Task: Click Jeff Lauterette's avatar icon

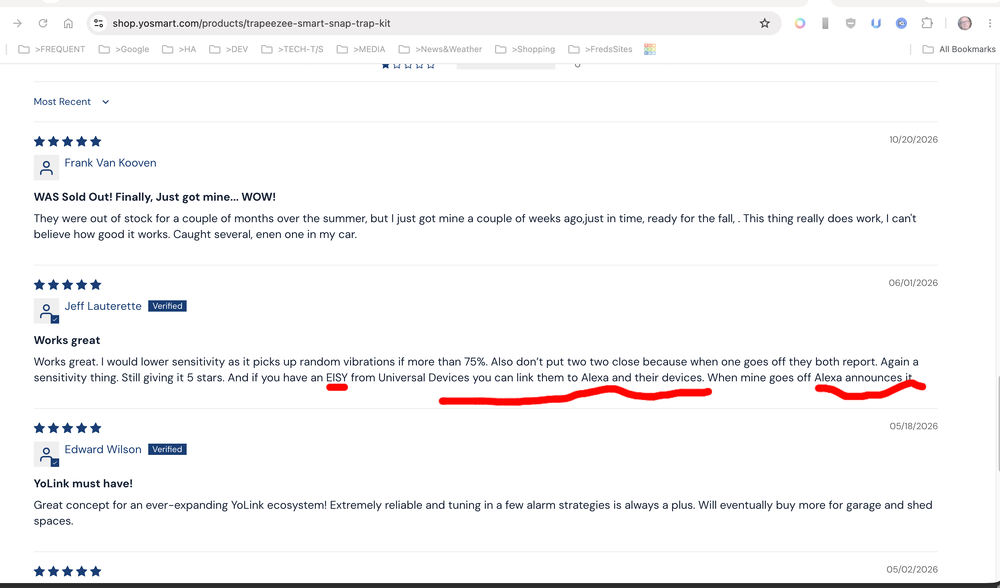Action: 46,311
